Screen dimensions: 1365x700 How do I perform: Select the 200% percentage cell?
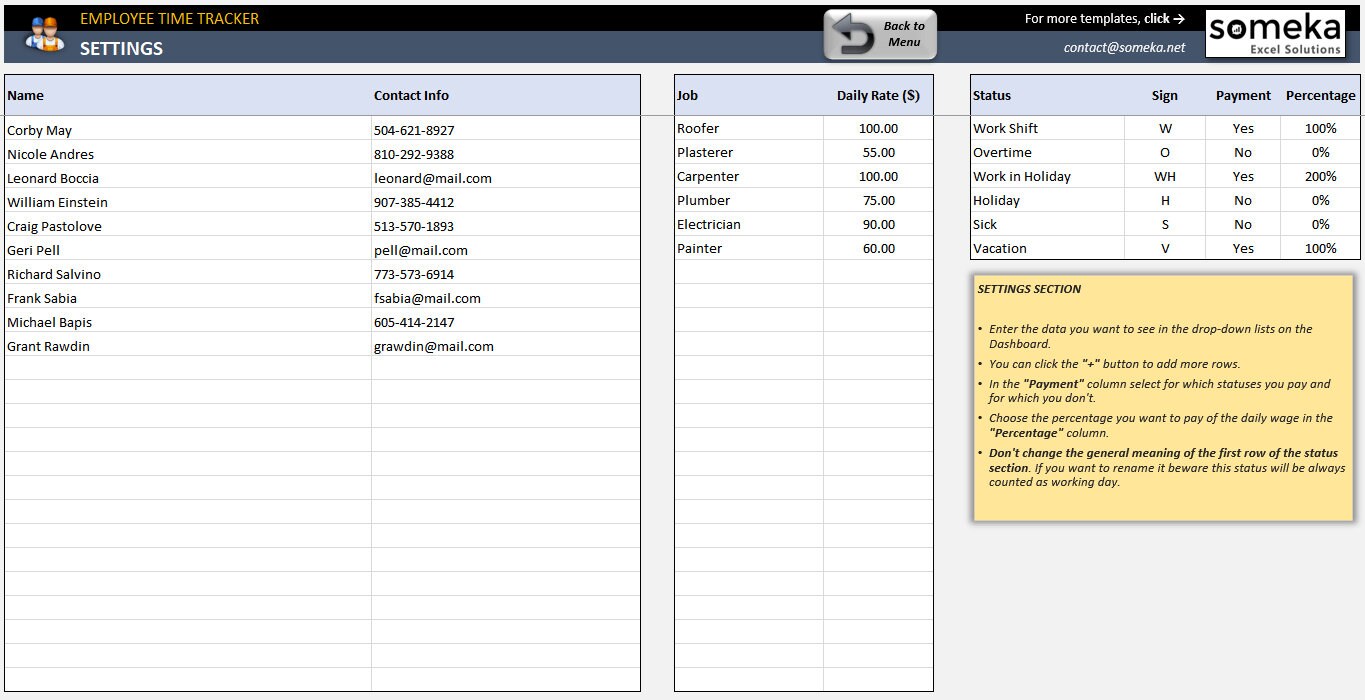coord(1320,176)
